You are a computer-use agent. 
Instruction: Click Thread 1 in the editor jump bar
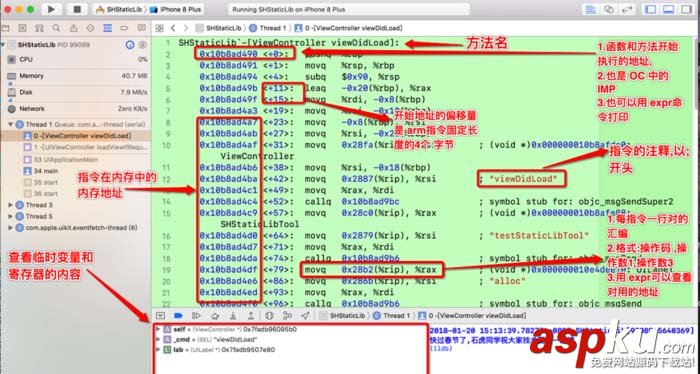click(267, 28)
